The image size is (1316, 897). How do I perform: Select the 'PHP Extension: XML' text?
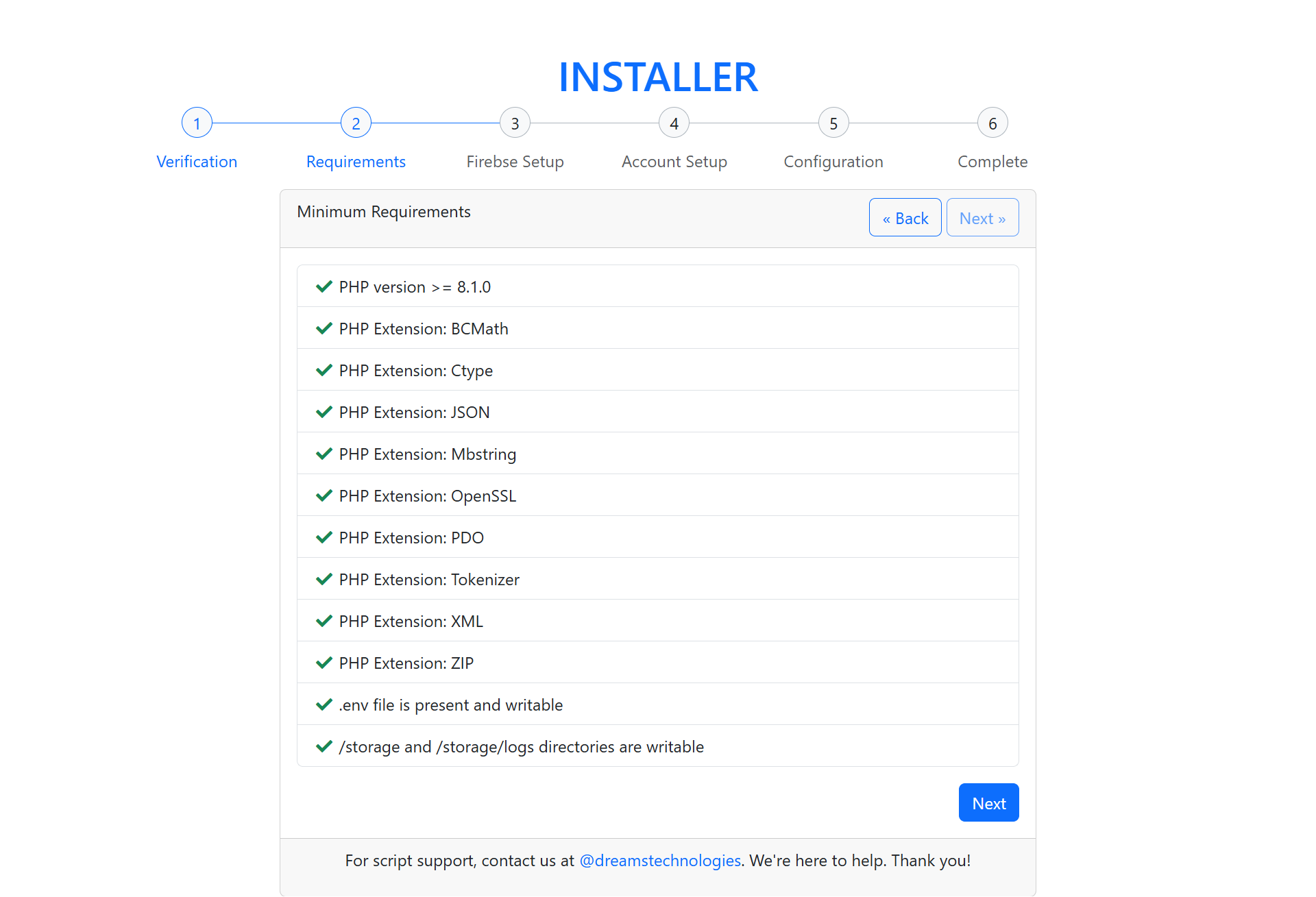coord(411,622)
